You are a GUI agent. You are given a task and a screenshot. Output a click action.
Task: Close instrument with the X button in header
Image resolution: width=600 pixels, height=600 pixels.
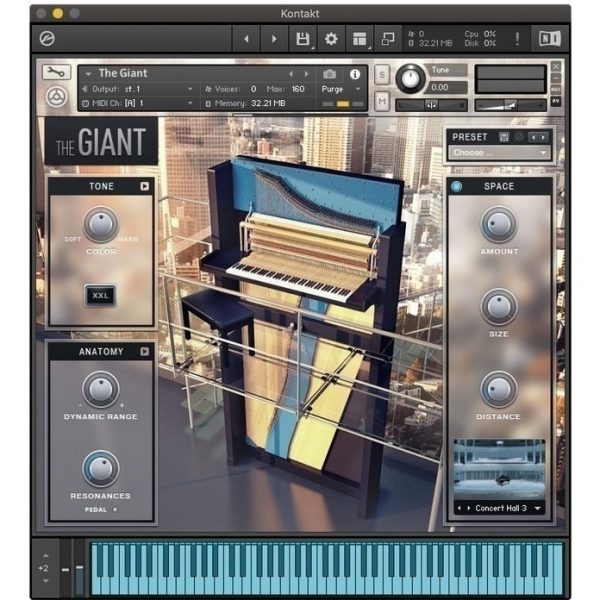(x=556, y=67)
